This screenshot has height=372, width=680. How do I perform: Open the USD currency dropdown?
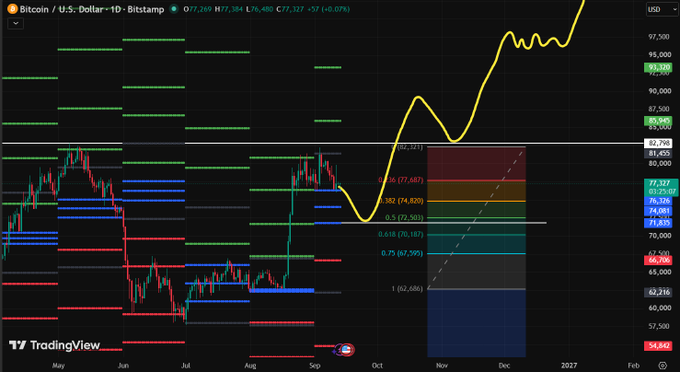(662, 9)
